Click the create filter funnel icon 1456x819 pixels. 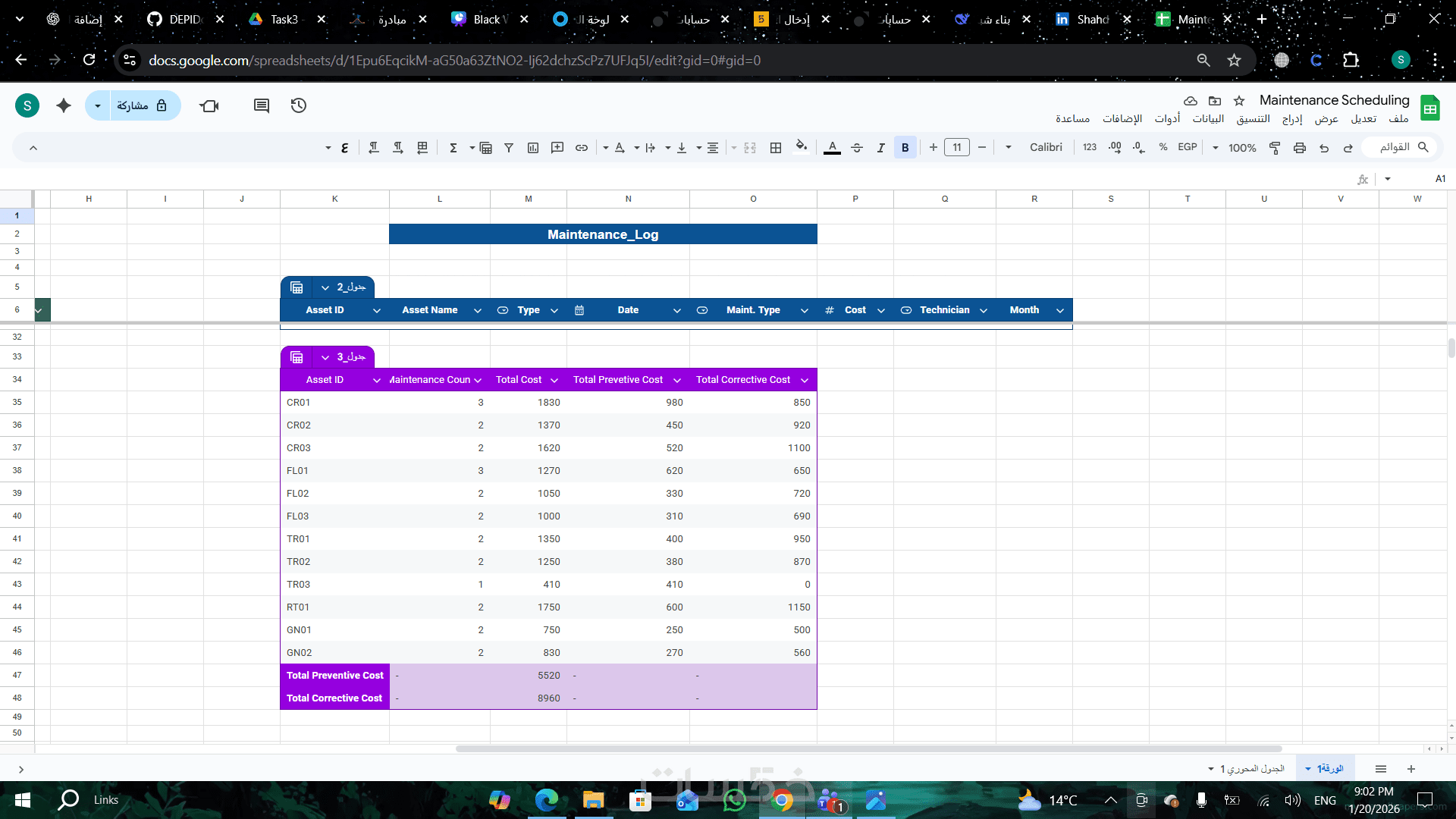pyautogui.click(x=509, y=148)
